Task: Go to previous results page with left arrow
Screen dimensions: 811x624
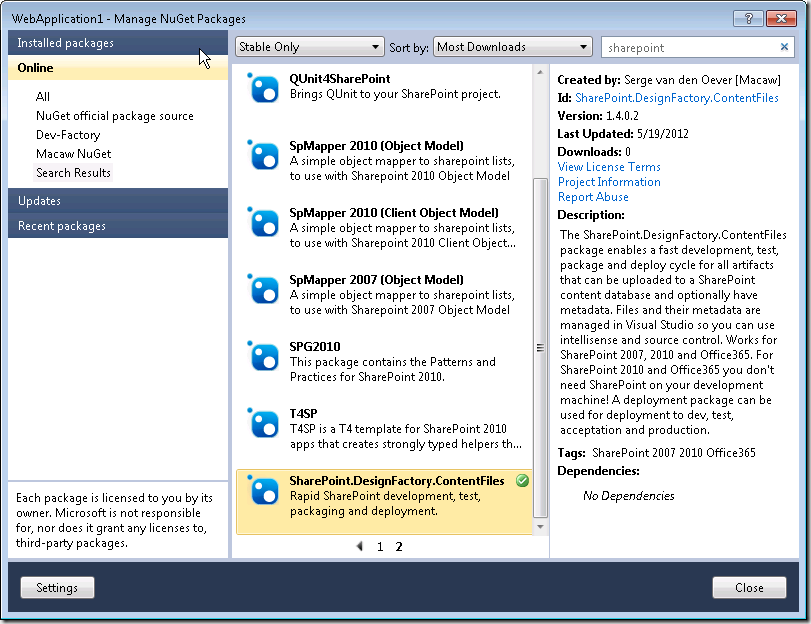Action: [x=360, y=546]
